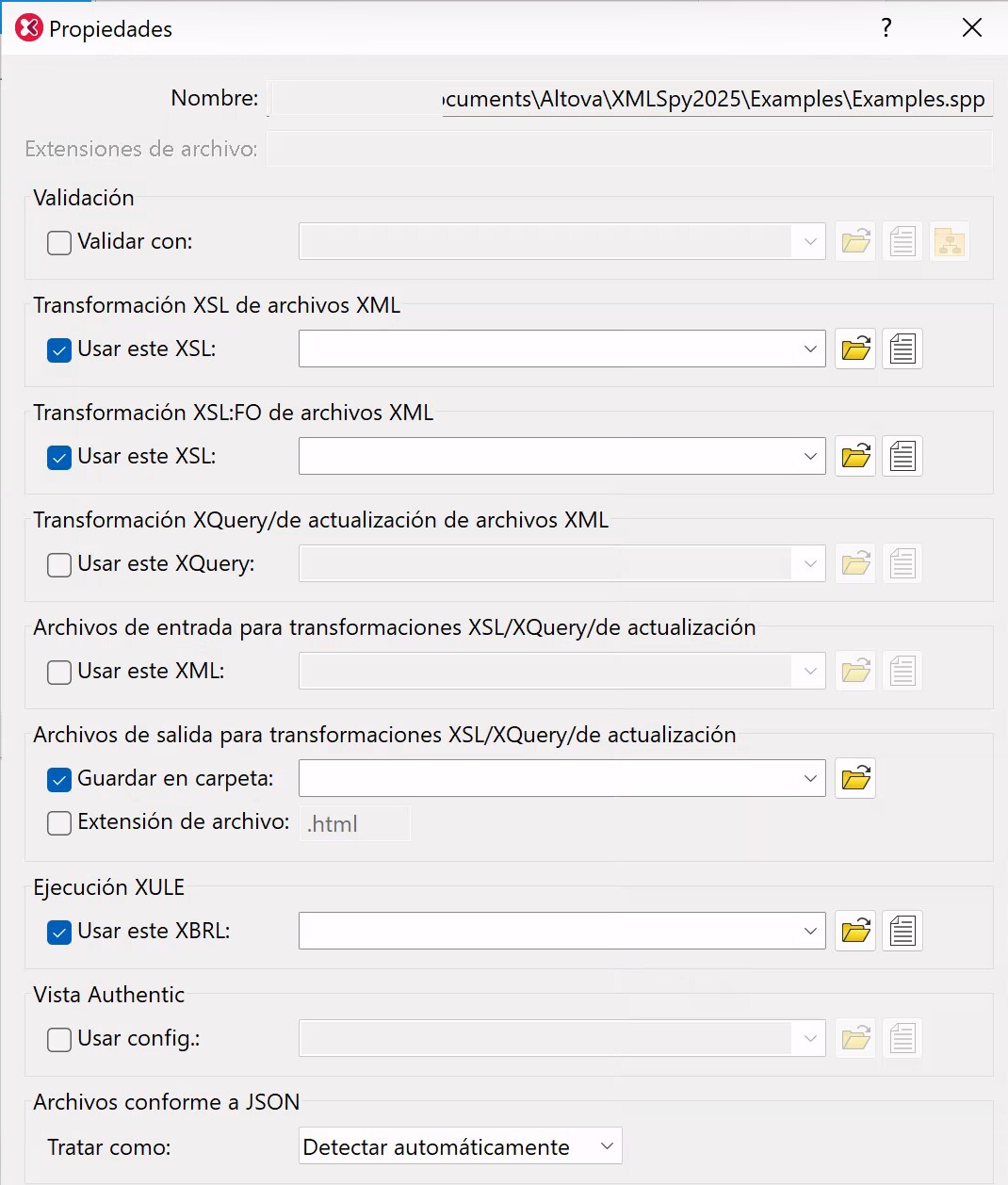Toggle the Extensión de archivo checkbox
This screenshot has width=1008, height=1185.
pyautogui.click(x=59, y=822)
